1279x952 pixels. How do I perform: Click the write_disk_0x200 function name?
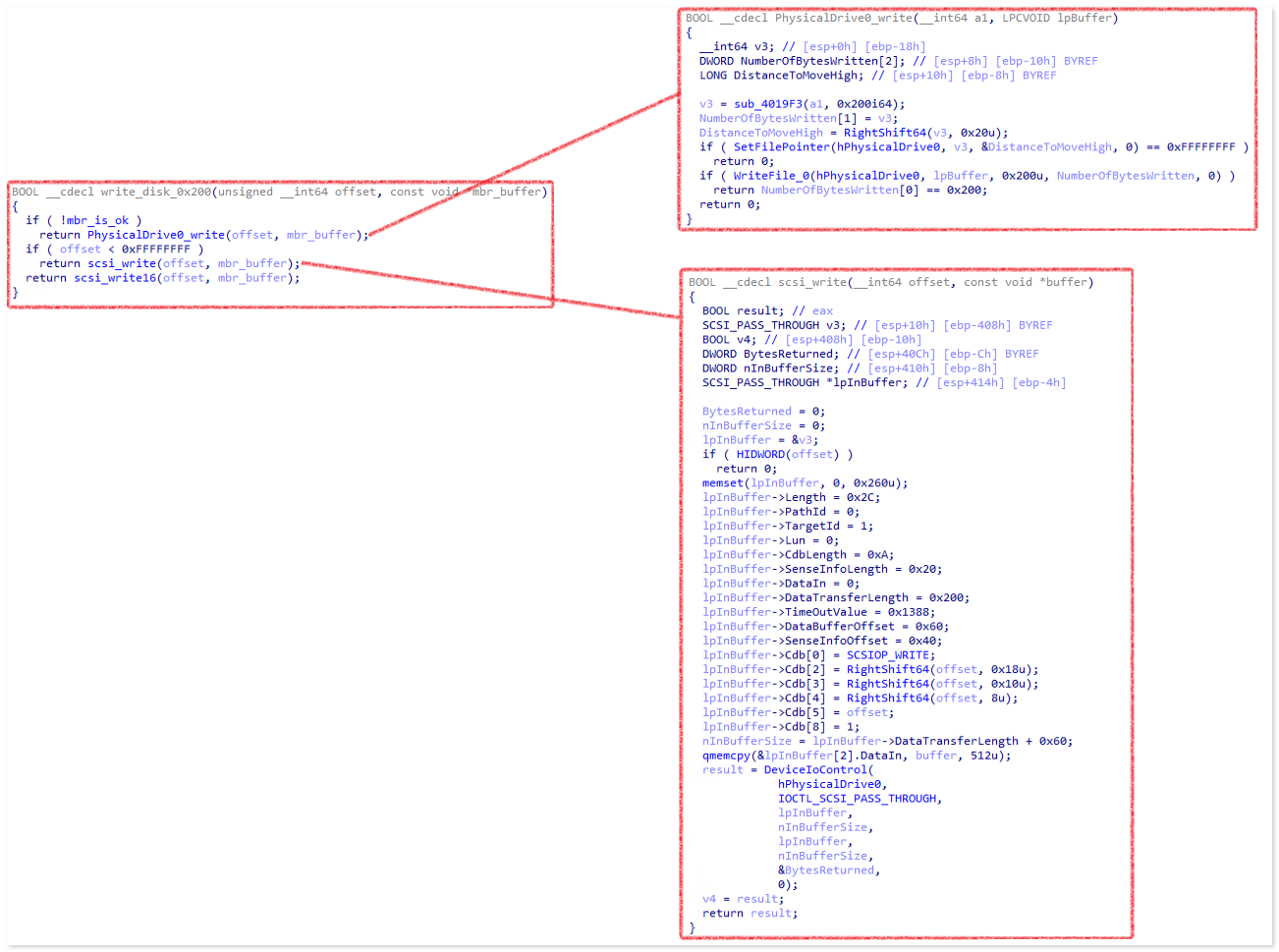[x=155, y=192]
